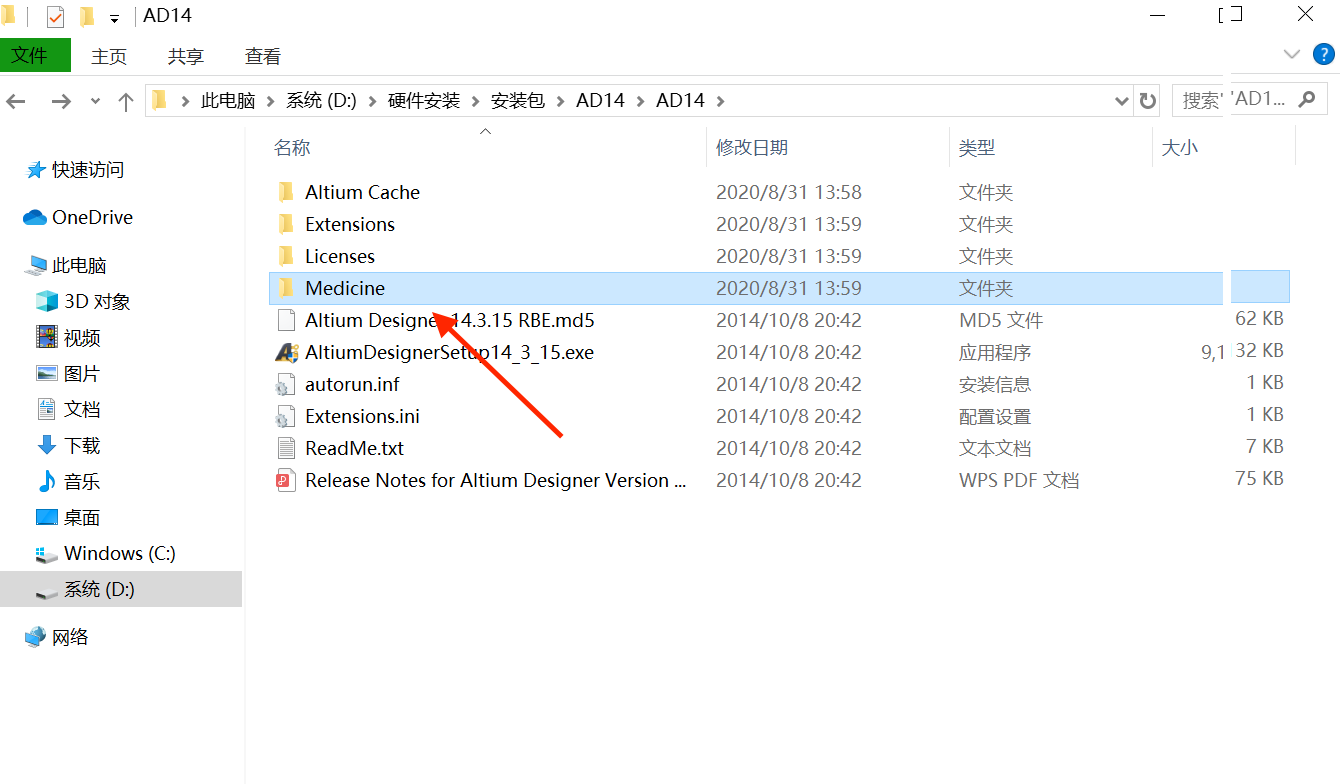Image resolution: width=1341 pixels, height=784 pixels.
Task: Select AltiumDesignerSetup14_3_15.exe file name
Action: click(450, 352)
